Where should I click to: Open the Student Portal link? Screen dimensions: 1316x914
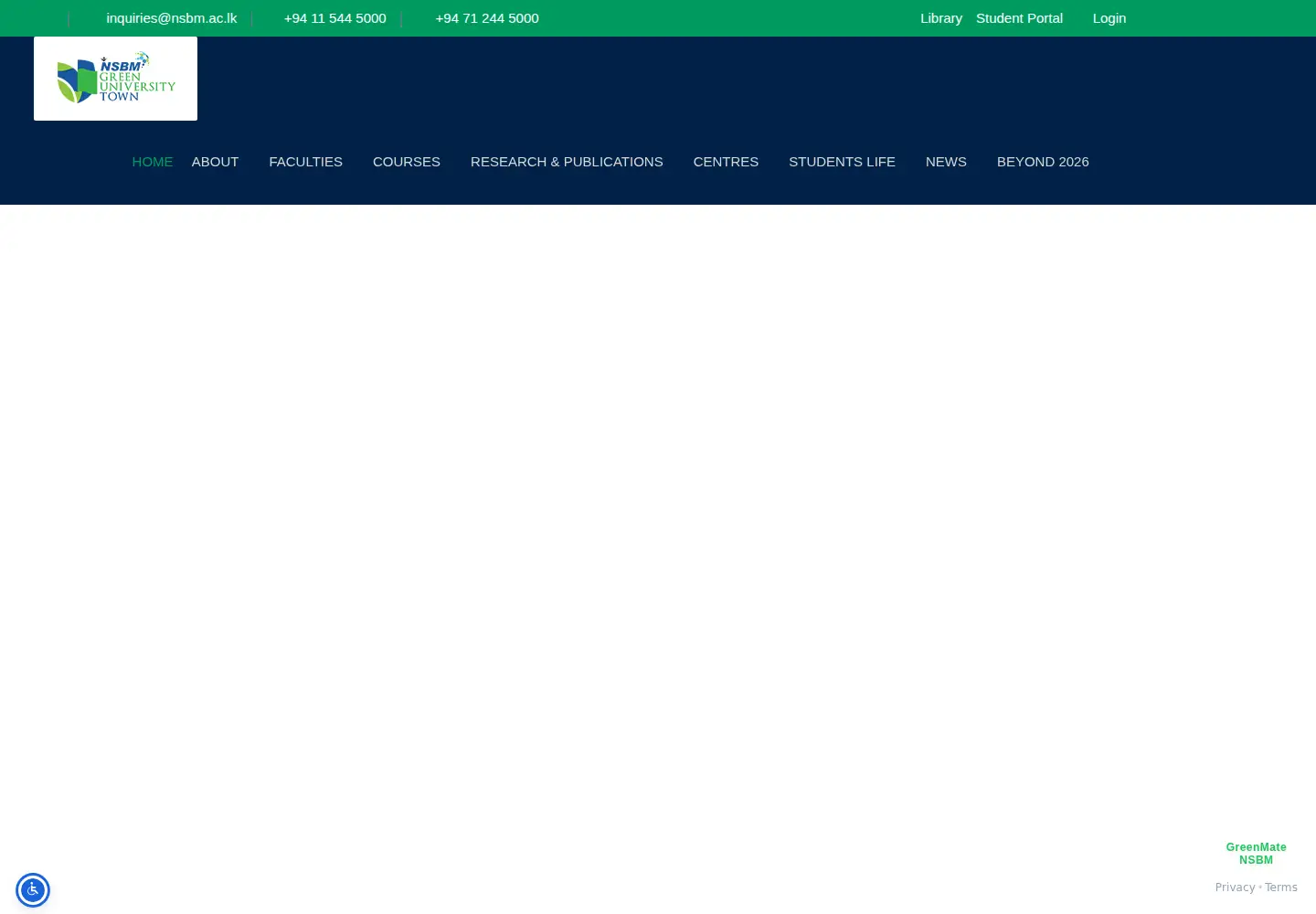coord(1019,18)
